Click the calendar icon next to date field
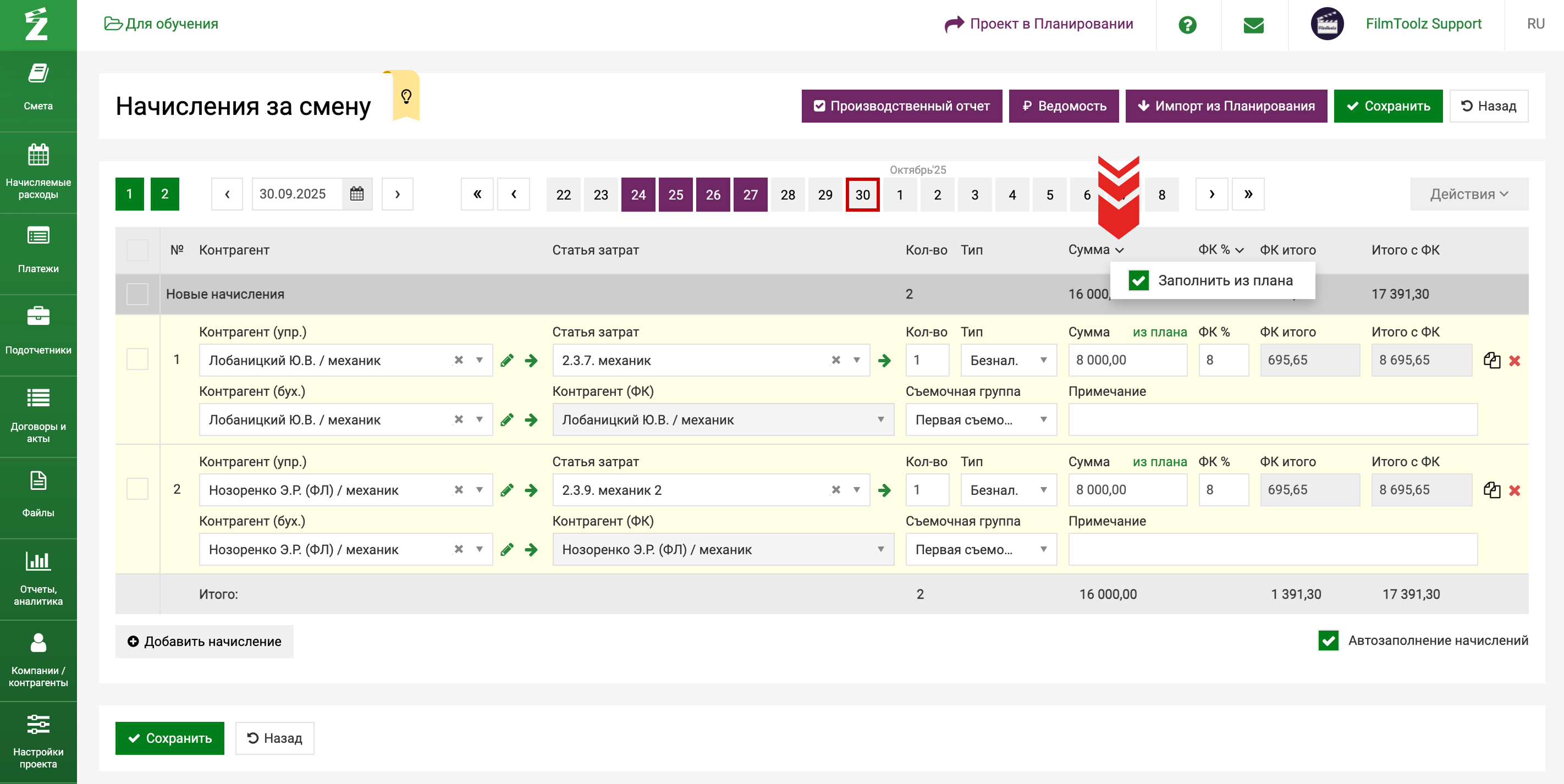1564x784 pixels. pyautogui.click(x=357, y=194)
